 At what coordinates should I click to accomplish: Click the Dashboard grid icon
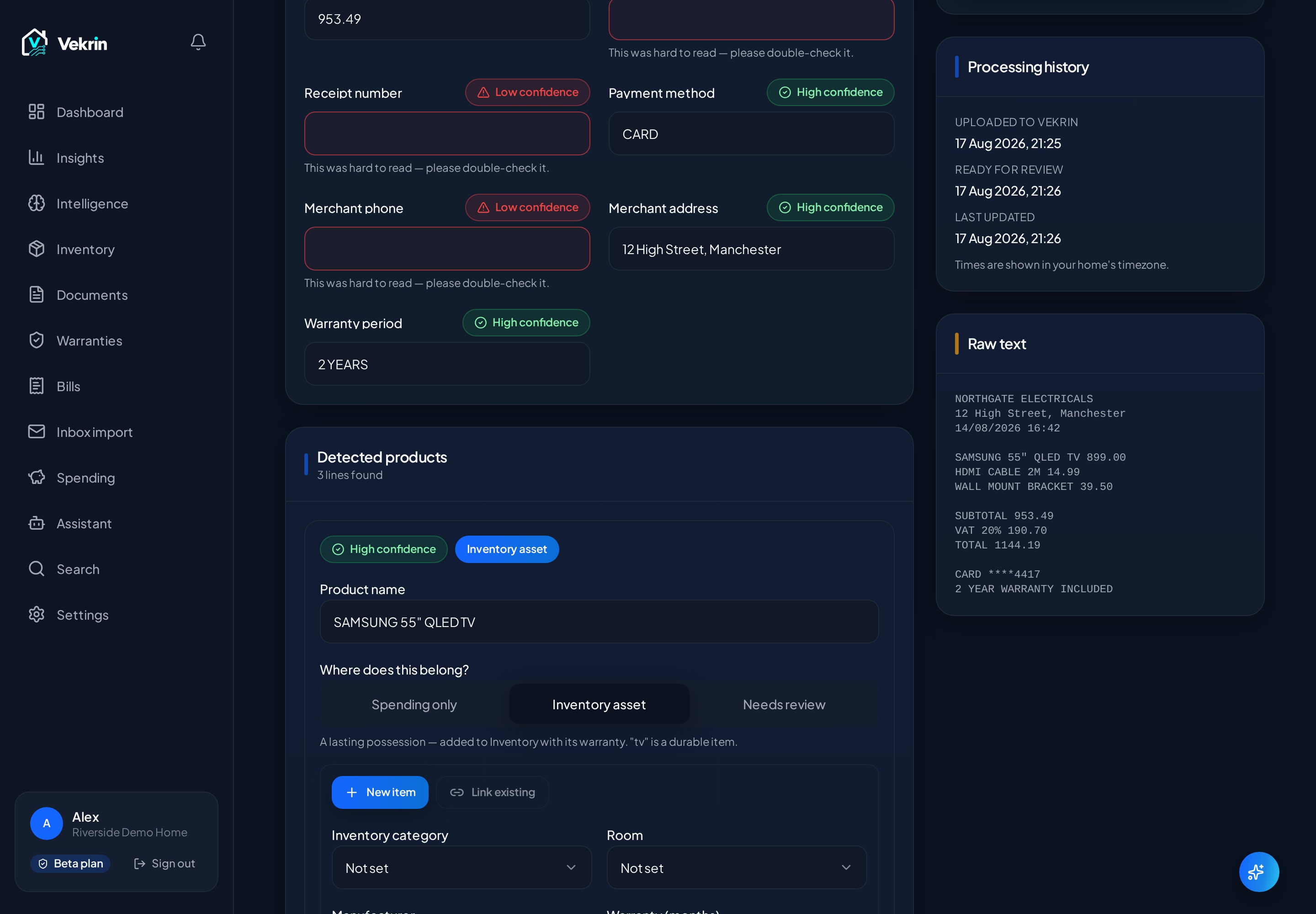point(37,112)
